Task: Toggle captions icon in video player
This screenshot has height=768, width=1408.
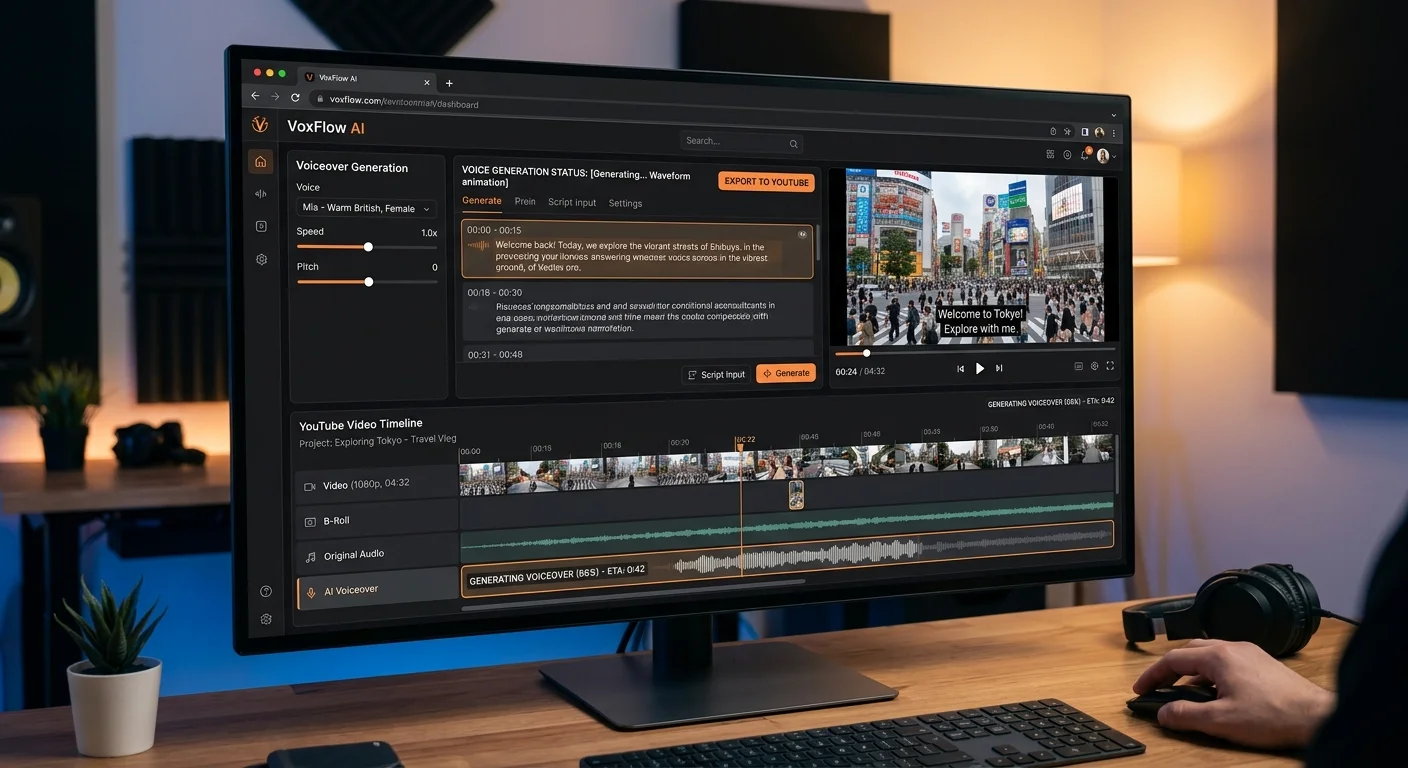Action: pos(1079,366)
